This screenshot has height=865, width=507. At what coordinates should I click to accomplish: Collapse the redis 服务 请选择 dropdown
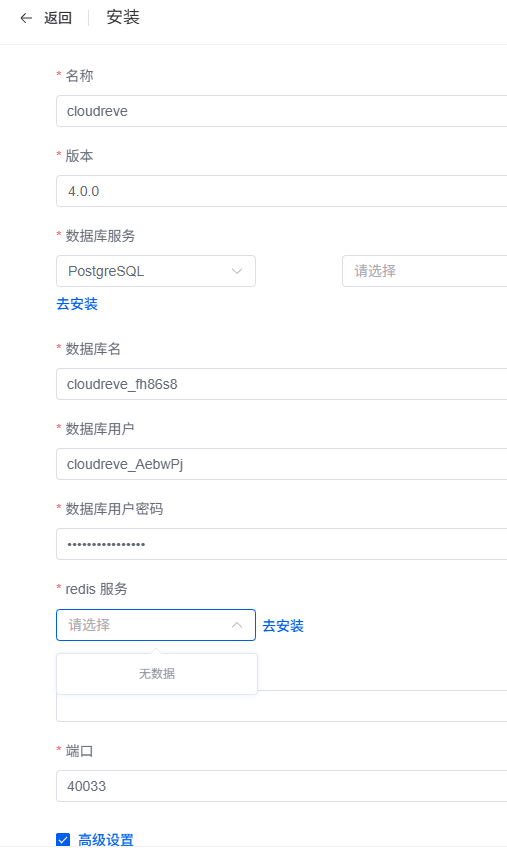click(x=156, y=625)
